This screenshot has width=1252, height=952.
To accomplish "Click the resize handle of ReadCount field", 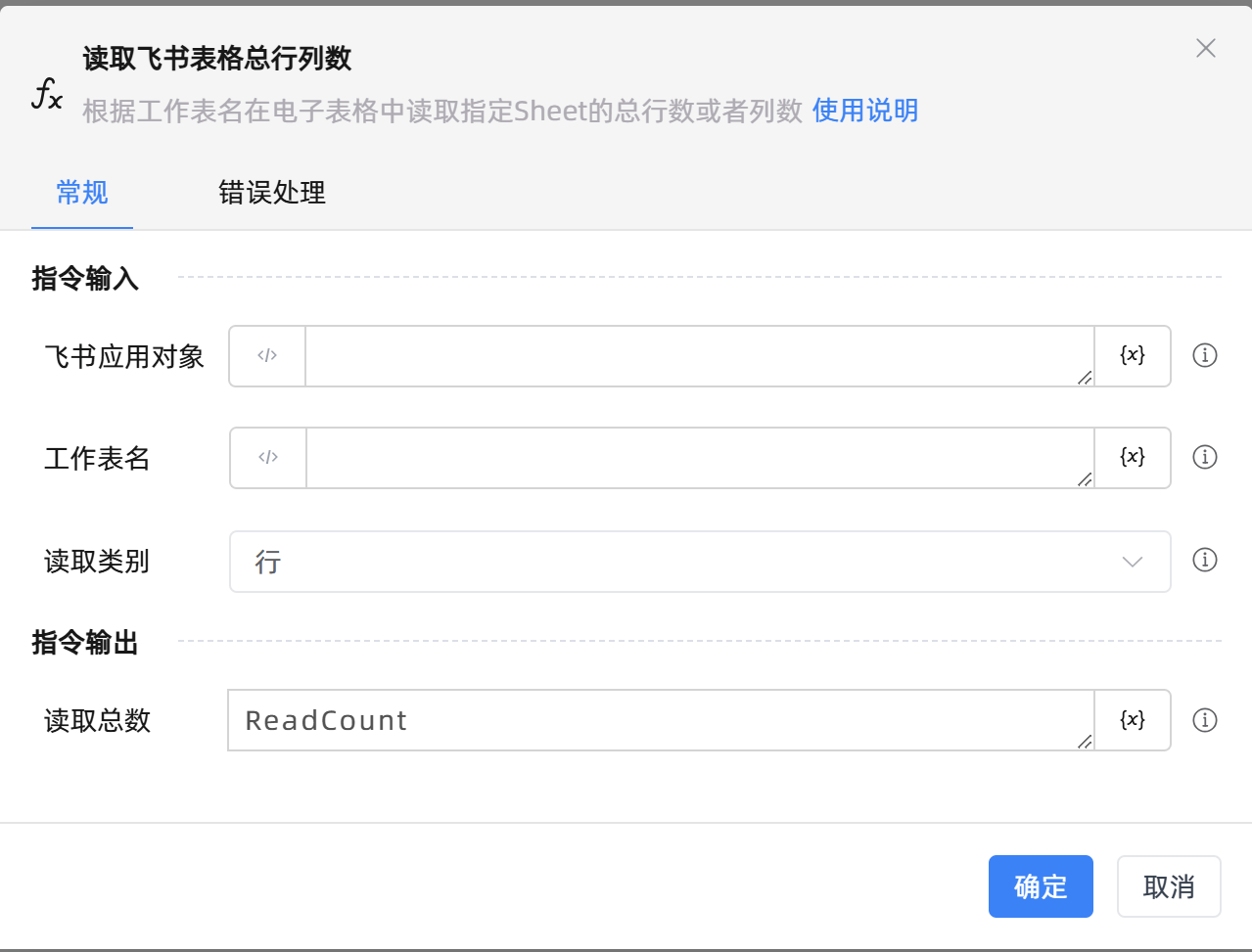I will [1085, 742].
